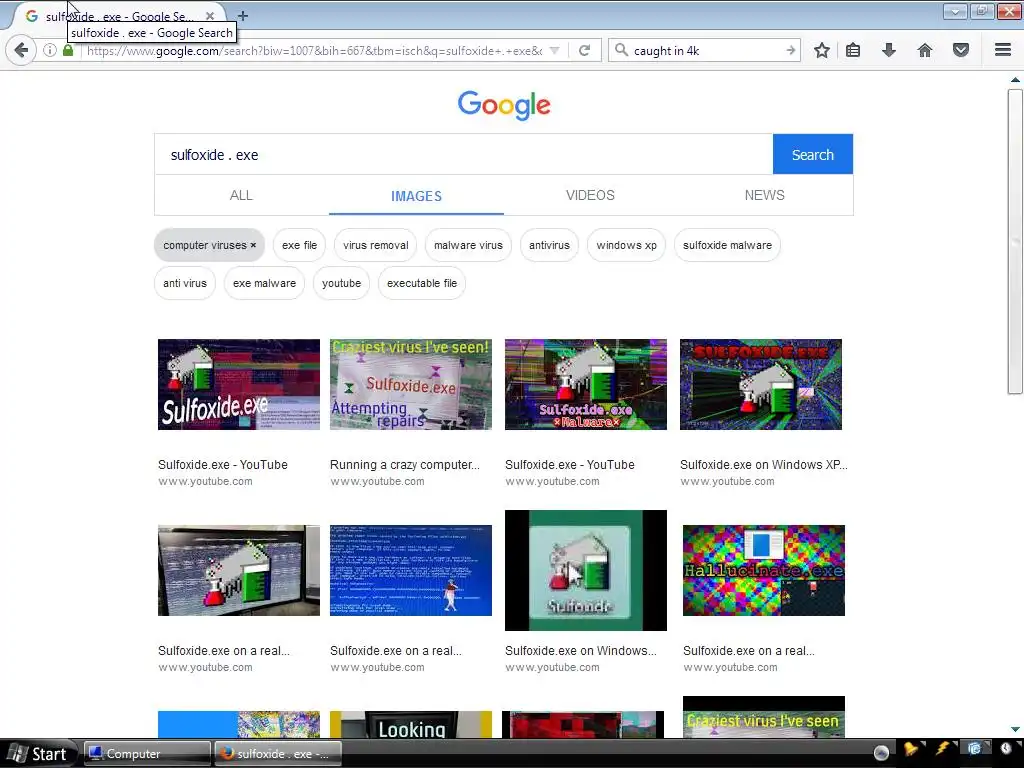Viewport: 1024px width, 768px height.
Task: Show bookmarks list icon in toolbar
Action: point(853,50)
